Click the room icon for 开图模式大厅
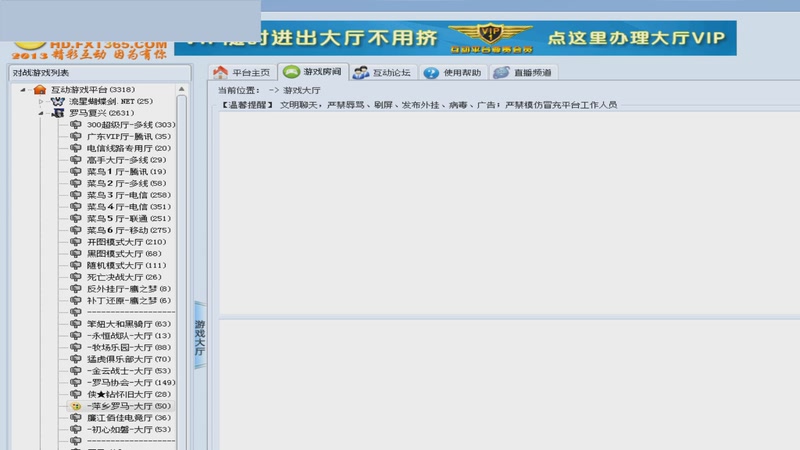800x450 pixels. pyautogui.click(x=76, y=242)
